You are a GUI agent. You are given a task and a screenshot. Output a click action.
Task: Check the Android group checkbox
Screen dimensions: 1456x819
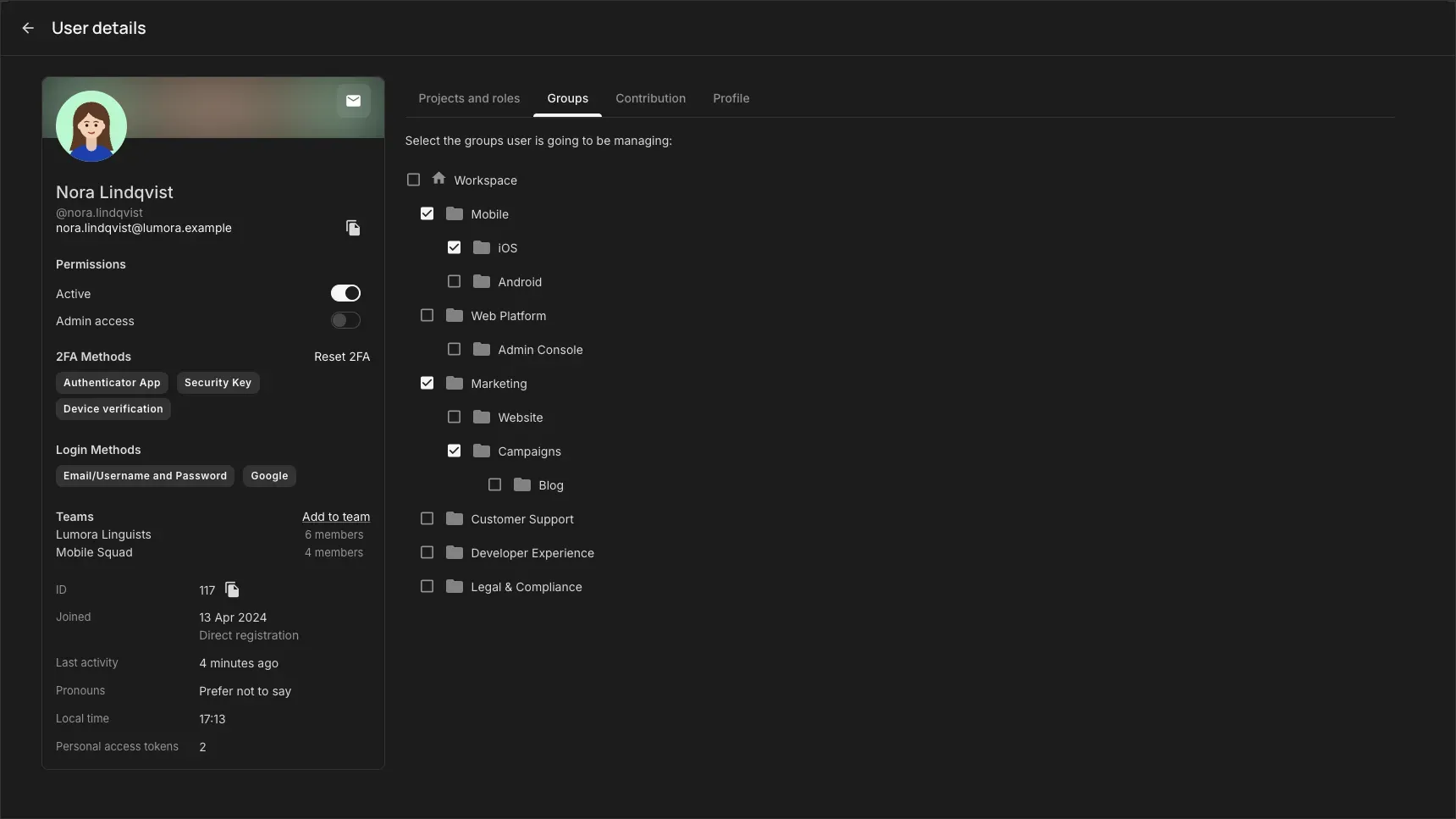[454, 281]
